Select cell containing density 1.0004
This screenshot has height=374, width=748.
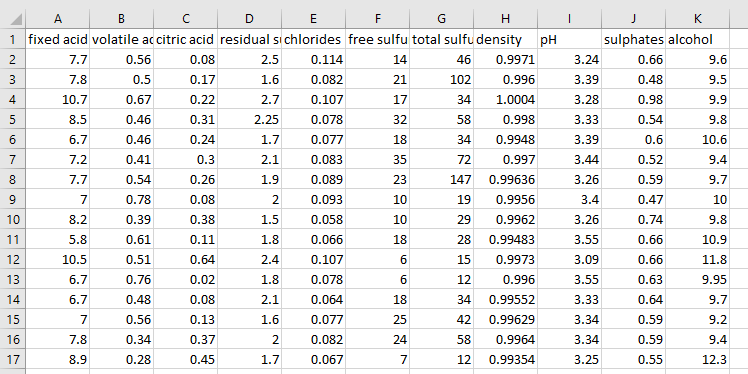coord(506,99)
